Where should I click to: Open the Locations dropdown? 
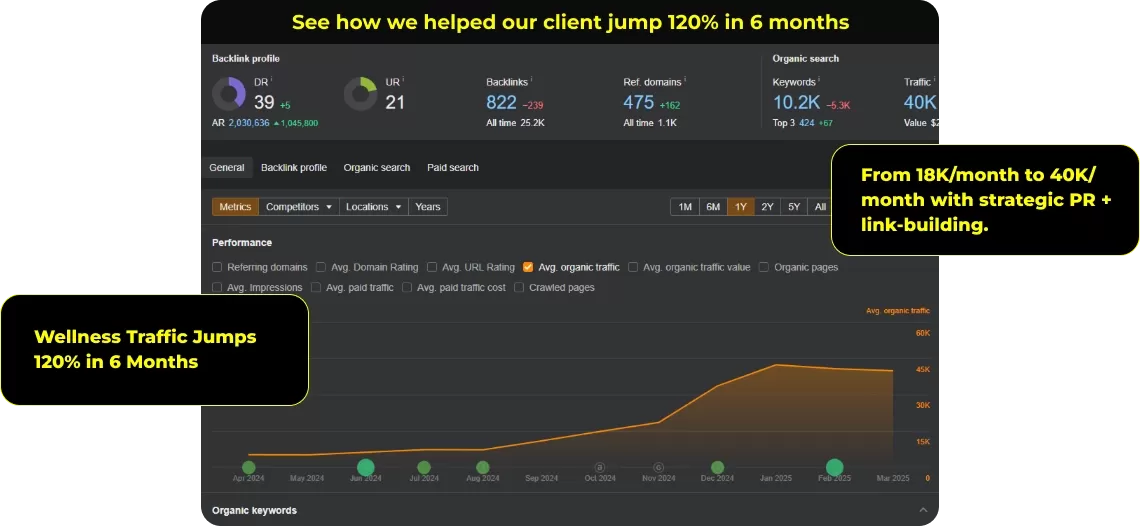[x=374, y=207]
